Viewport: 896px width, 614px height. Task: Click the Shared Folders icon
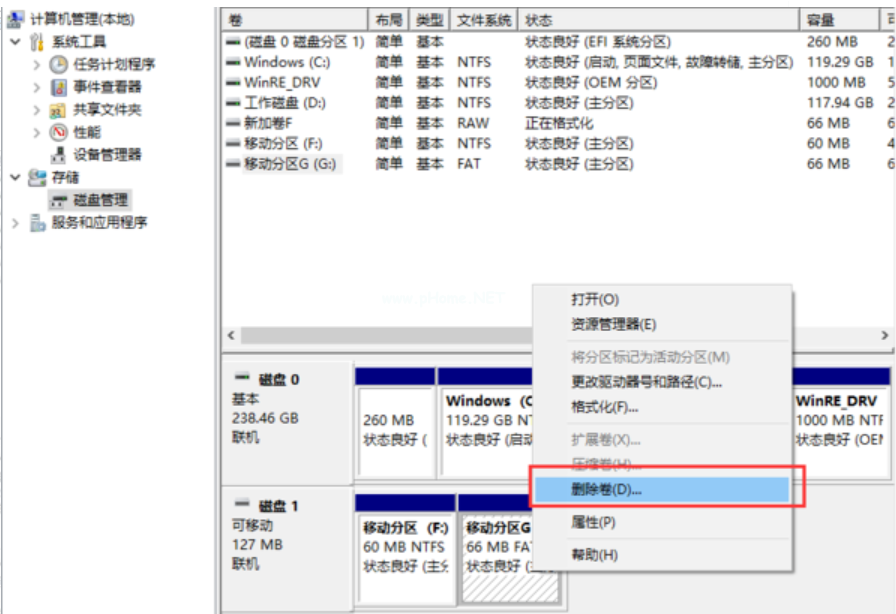[x=58, y=110]
